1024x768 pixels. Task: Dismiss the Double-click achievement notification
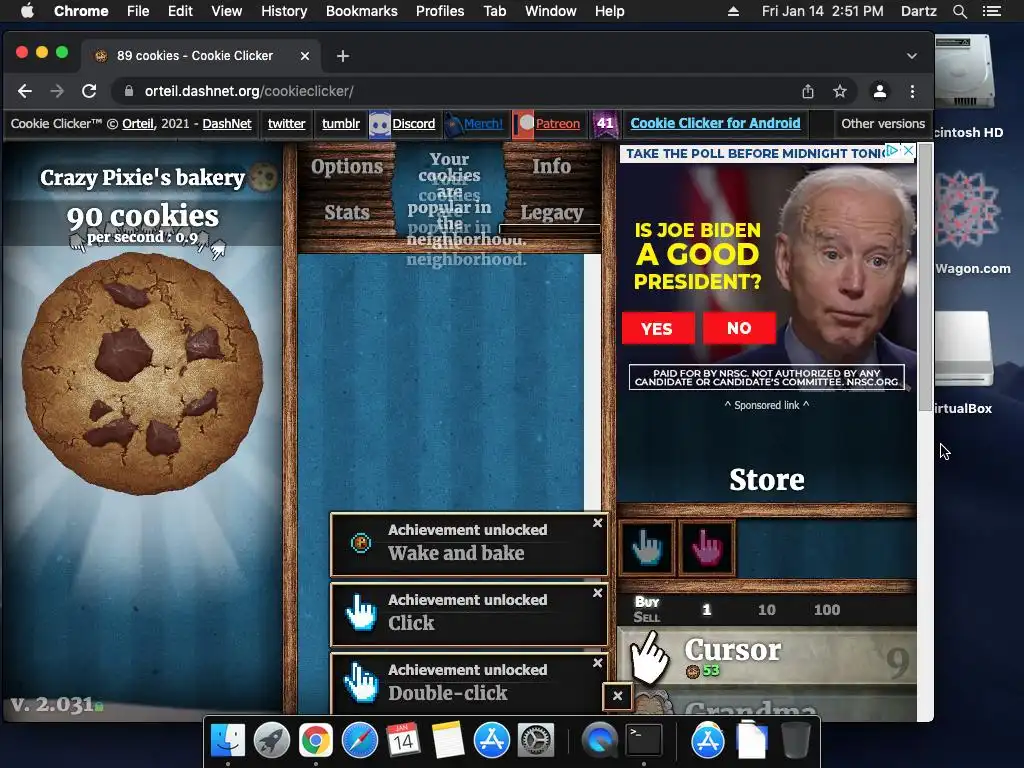pos(598,663)
